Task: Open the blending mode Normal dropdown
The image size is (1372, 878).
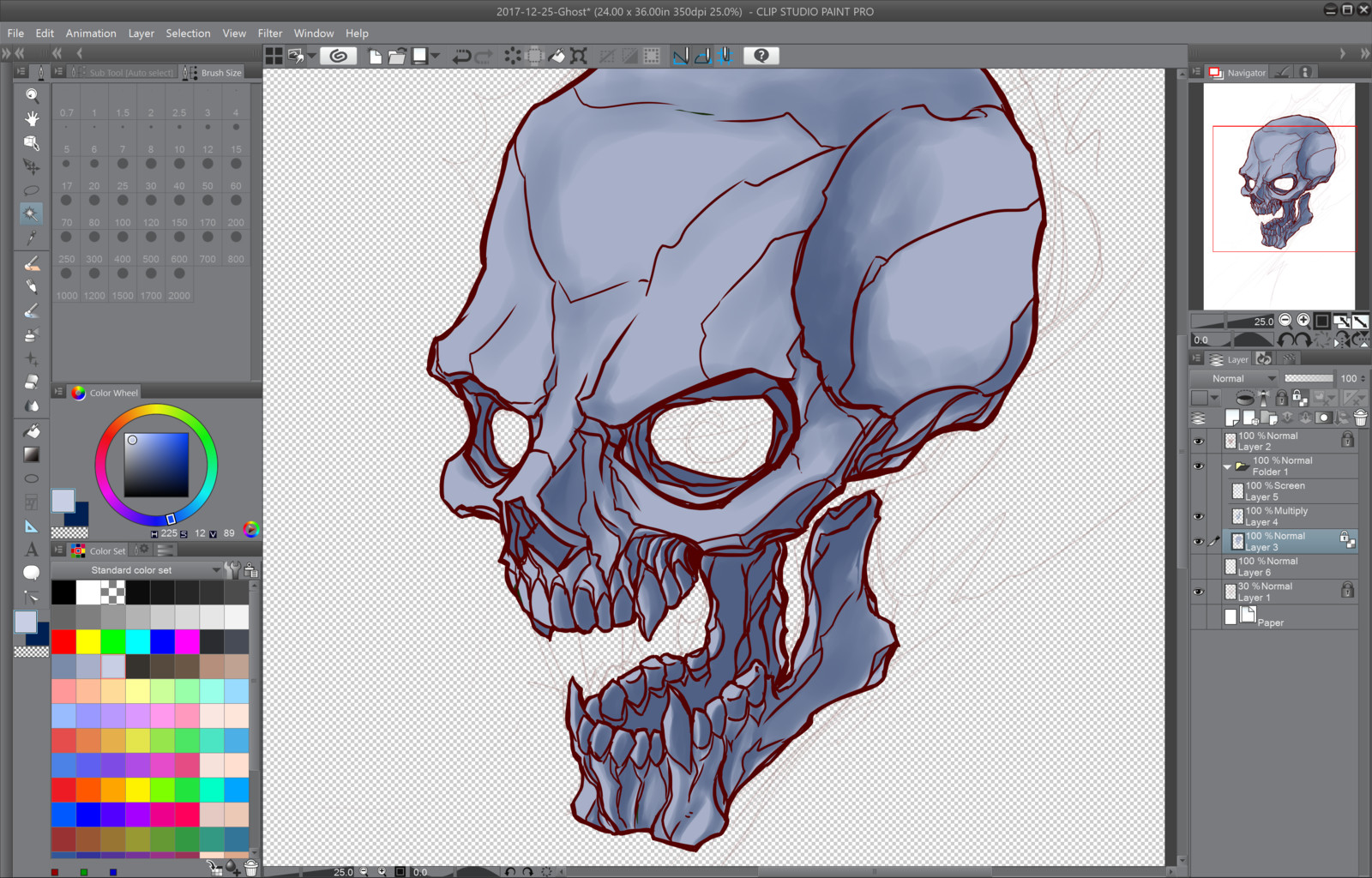Action: [1235, 378]
